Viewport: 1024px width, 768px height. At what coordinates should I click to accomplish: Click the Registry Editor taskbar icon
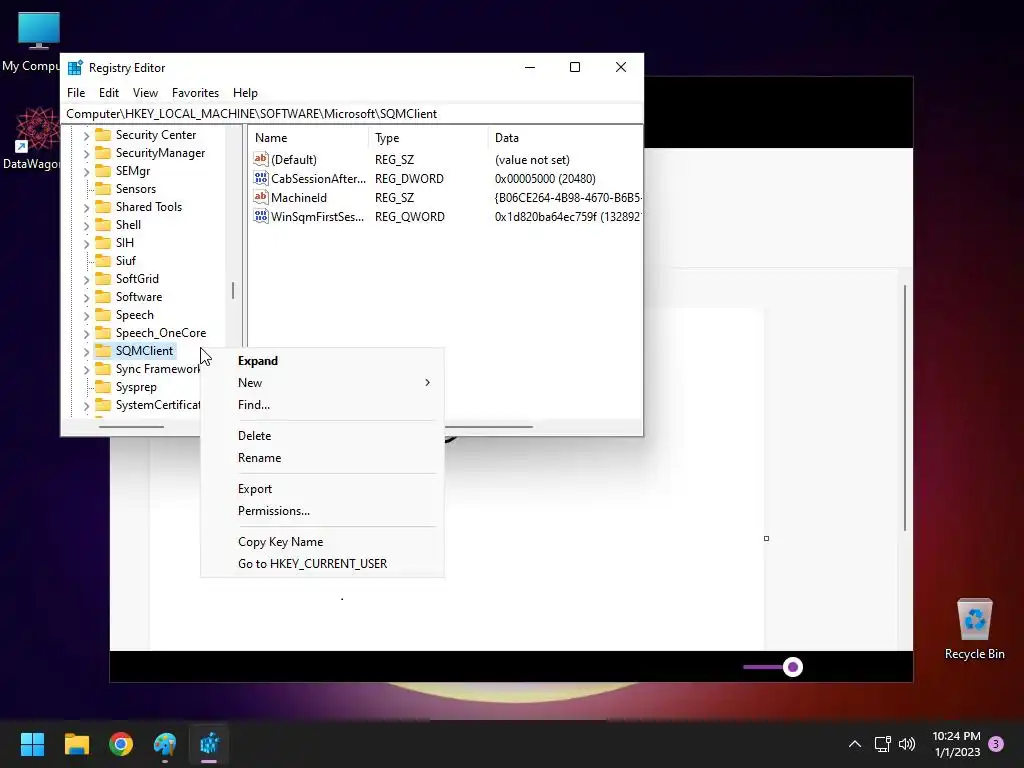(209, 744)
